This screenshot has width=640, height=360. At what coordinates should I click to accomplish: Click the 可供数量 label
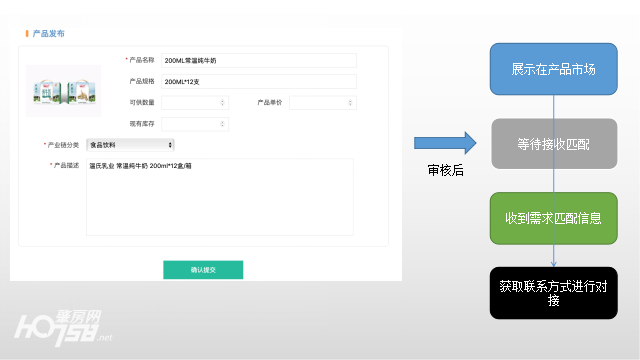point(142,102)
